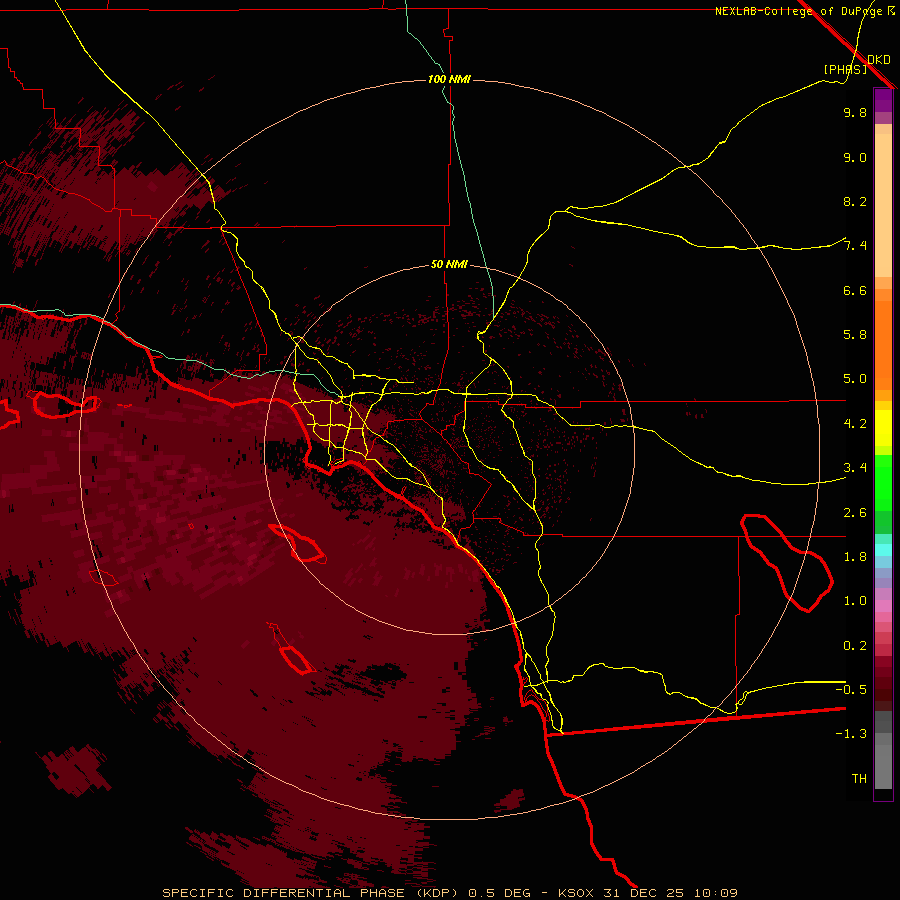Click the 0.2 scale value

coord(855,646)
